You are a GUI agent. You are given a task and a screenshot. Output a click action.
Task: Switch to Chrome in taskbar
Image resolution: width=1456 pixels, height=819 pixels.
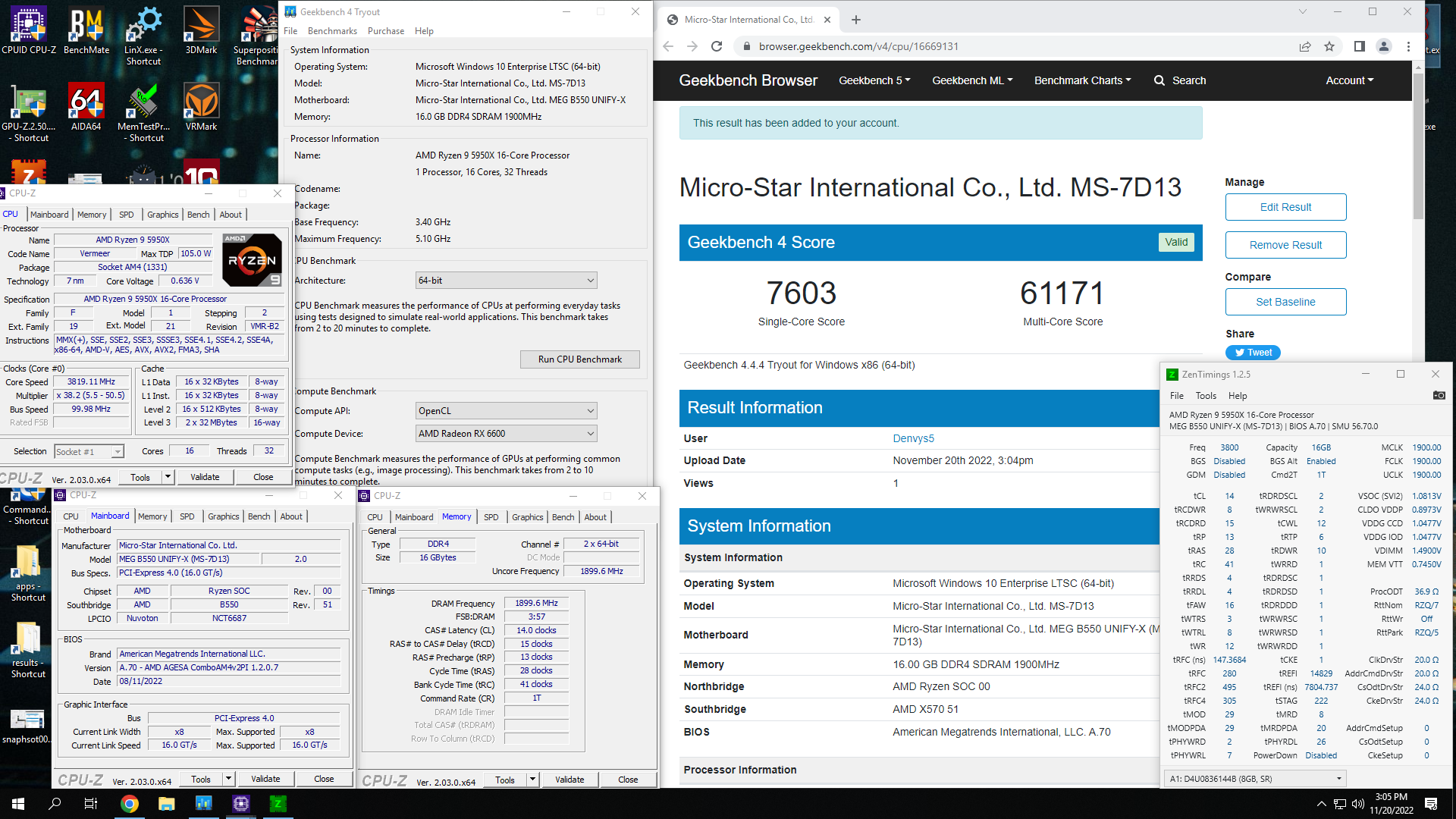pos(130,804)
